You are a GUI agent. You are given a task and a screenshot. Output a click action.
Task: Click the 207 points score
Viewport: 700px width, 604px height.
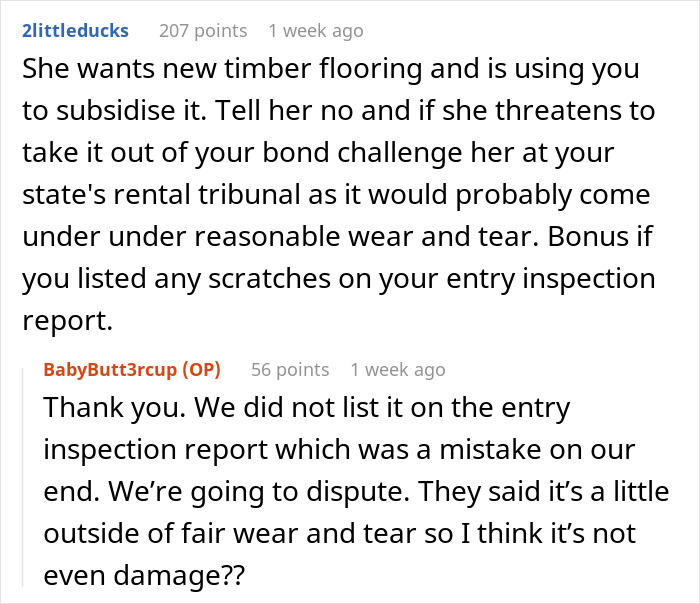[203, 30]
